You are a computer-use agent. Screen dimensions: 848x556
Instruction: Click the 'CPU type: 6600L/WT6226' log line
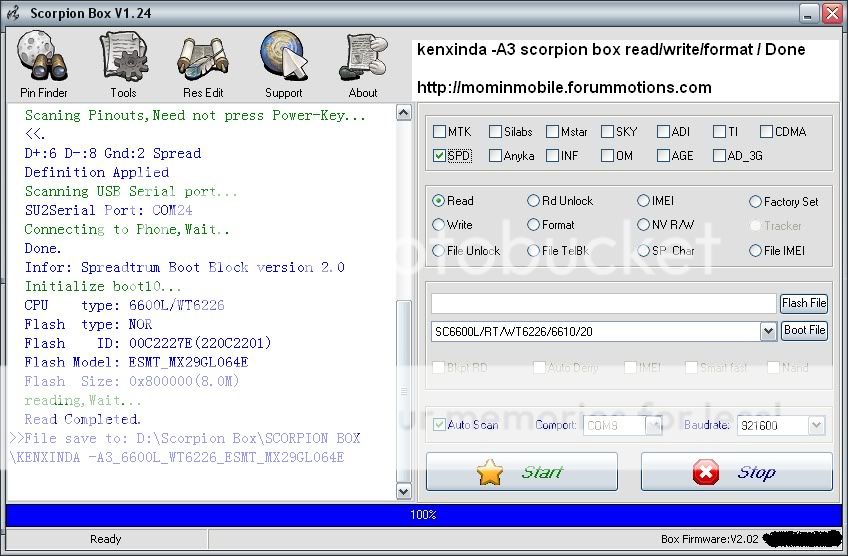124,306
